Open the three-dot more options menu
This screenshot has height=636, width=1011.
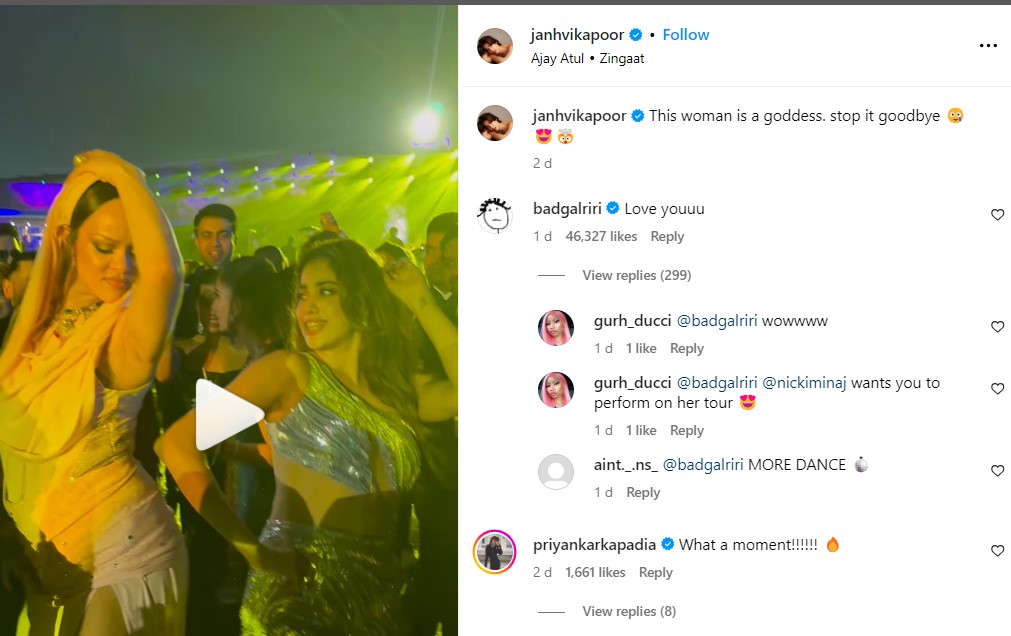click(988, 46)
